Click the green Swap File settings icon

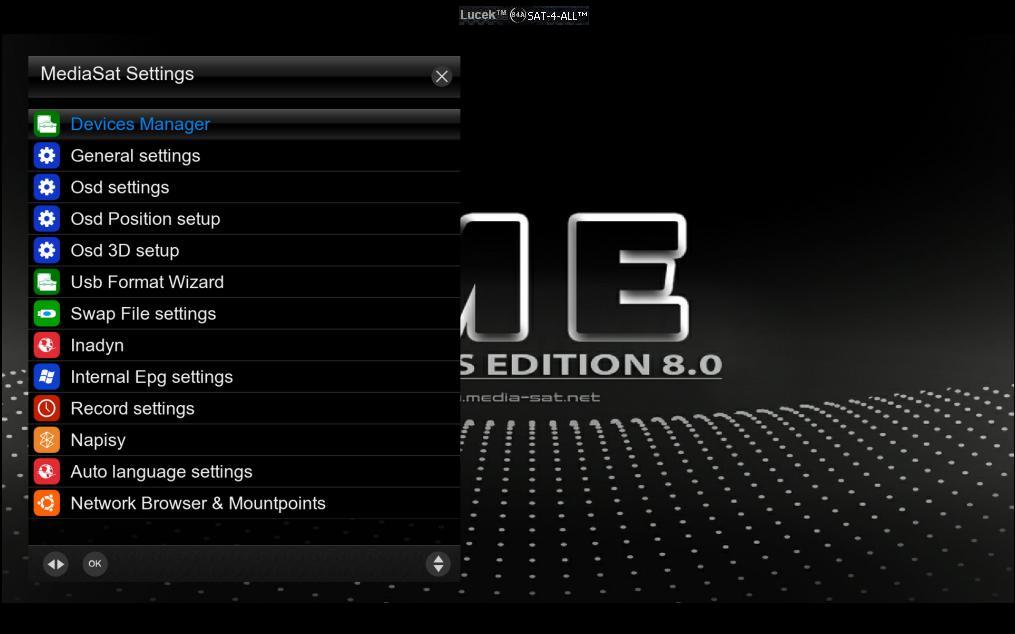click(47, 314)
